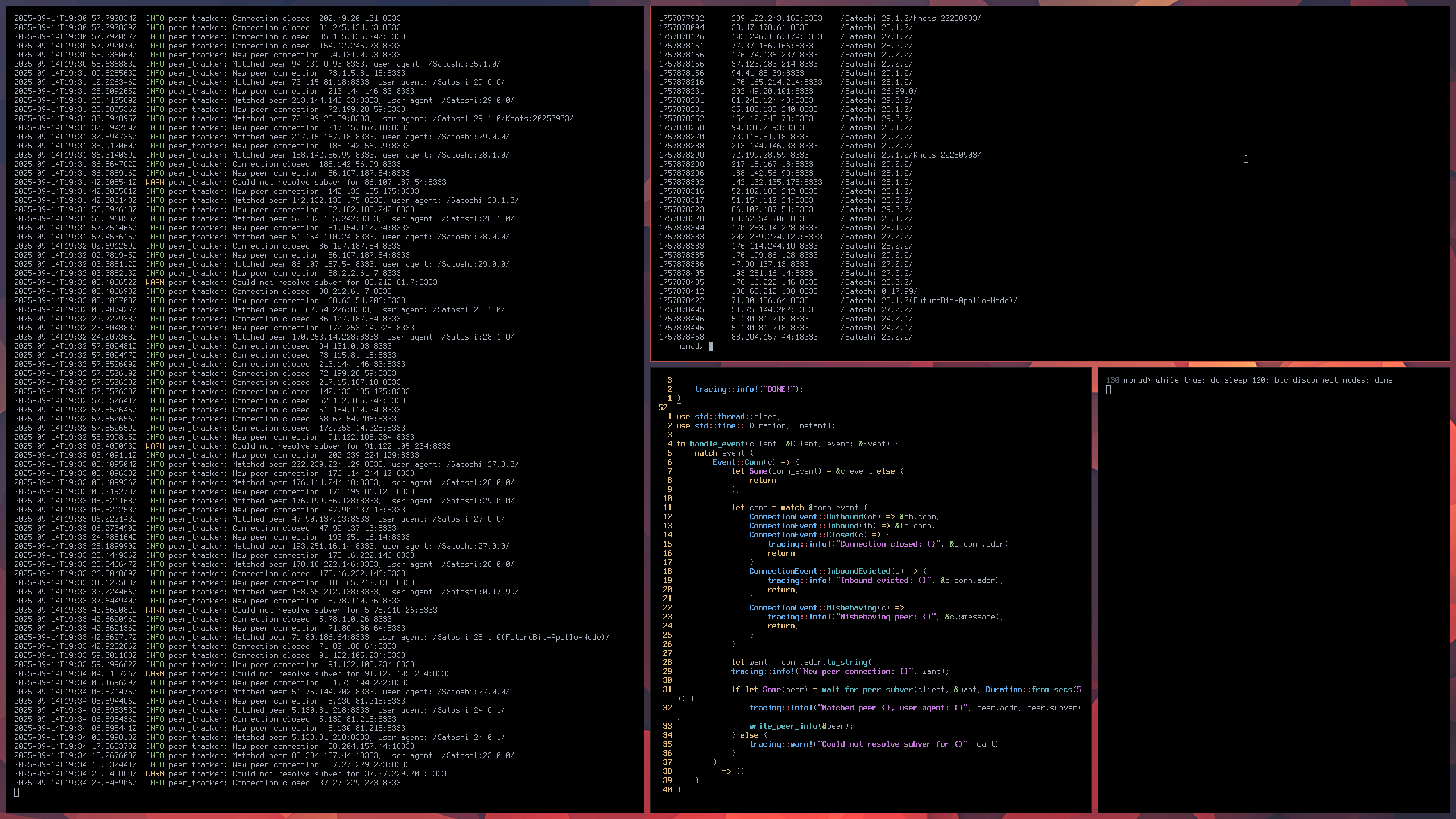
Task: Click '"Misbehaving peer: {}"' string in code
Action: click(886, 617)
